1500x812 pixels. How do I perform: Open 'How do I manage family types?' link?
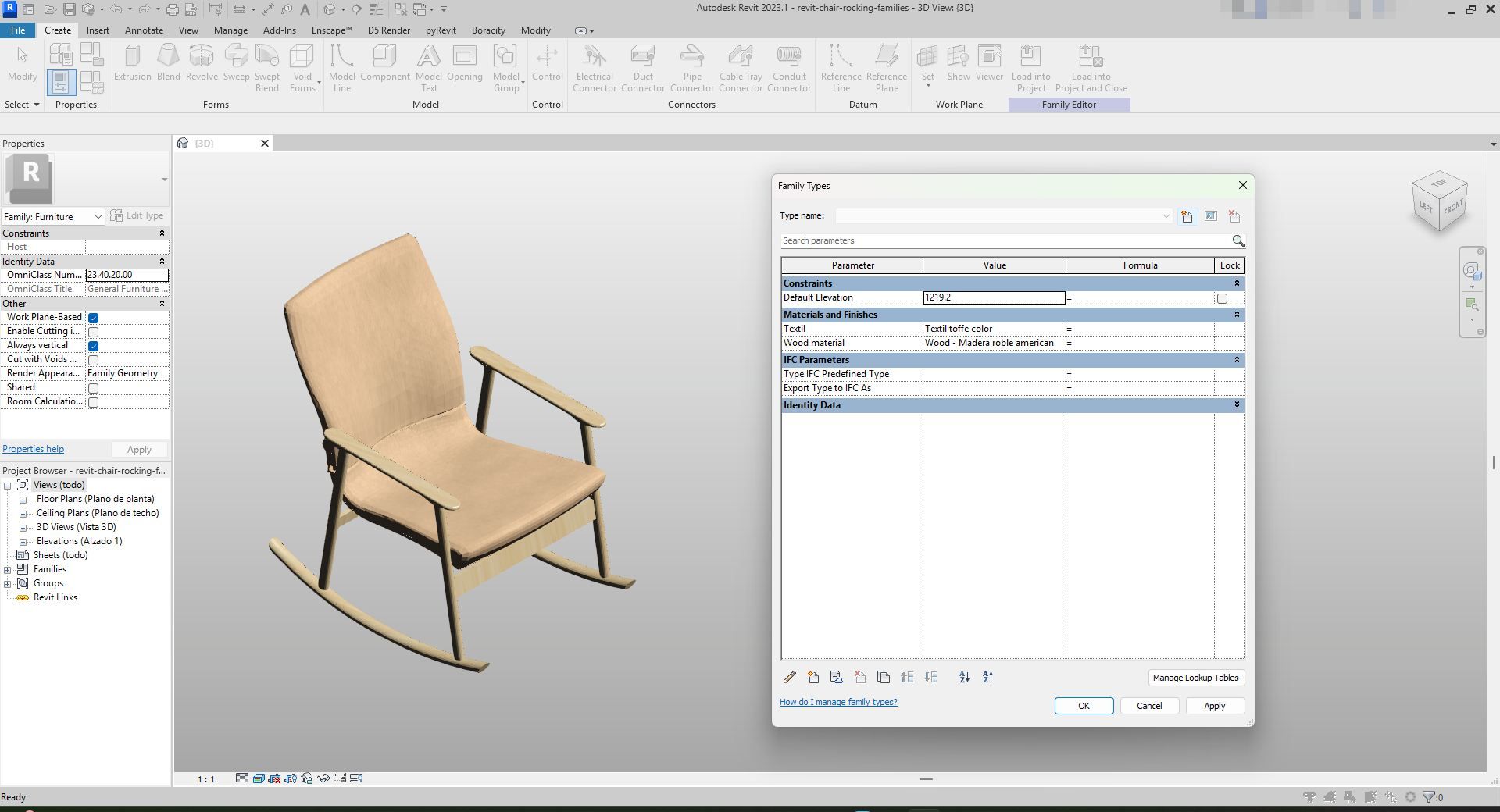tap(838, 702)
